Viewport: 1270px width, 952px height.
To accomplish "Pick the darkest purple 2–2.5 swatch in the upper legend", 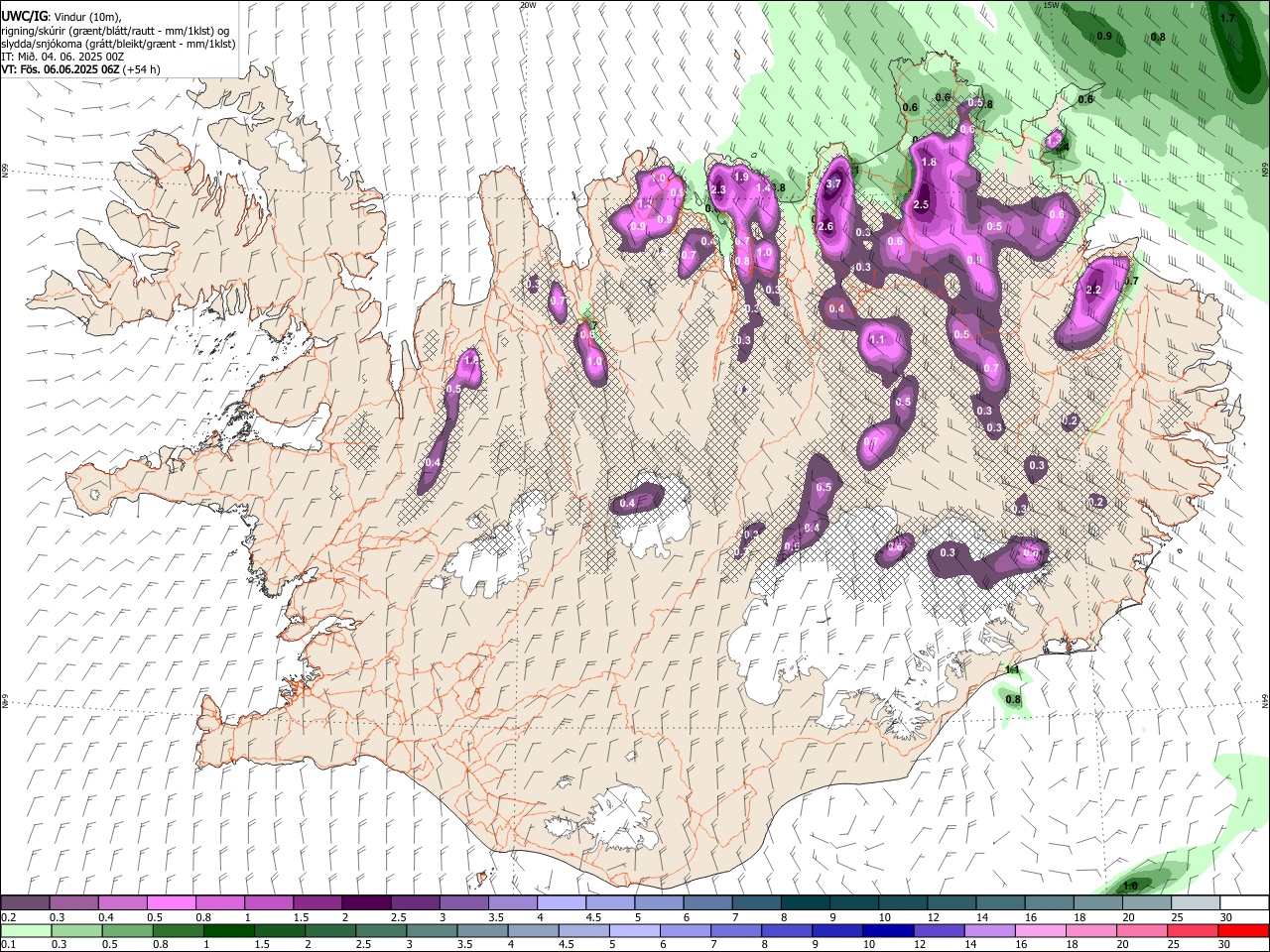I will point(366,903).
